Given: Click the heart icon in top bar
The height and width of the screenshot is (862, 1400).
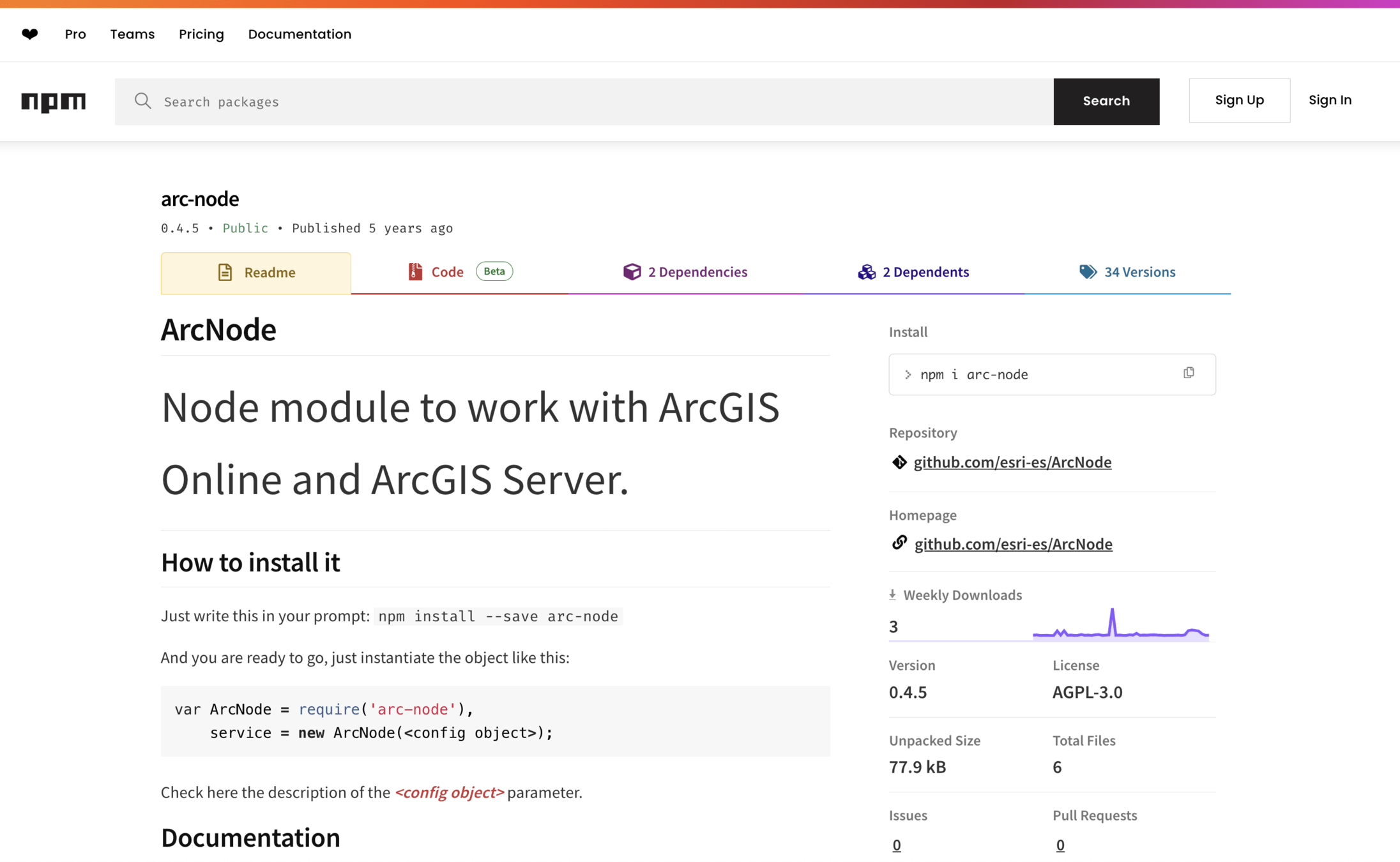Looking at the screenshot, I should click(29, 34).
